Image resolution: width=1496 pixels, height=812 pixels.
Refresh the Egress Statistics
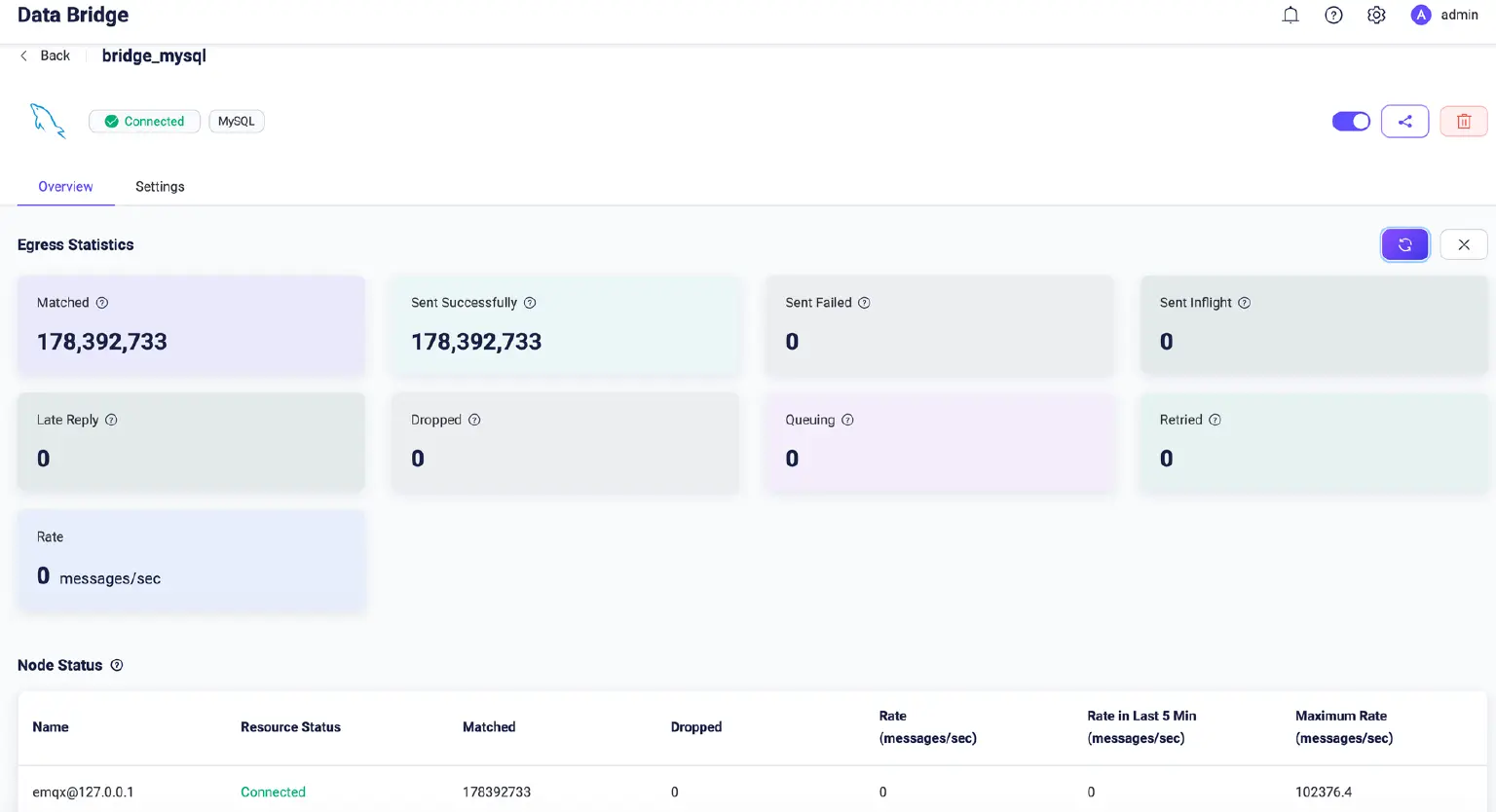[x=1404, y=244]
